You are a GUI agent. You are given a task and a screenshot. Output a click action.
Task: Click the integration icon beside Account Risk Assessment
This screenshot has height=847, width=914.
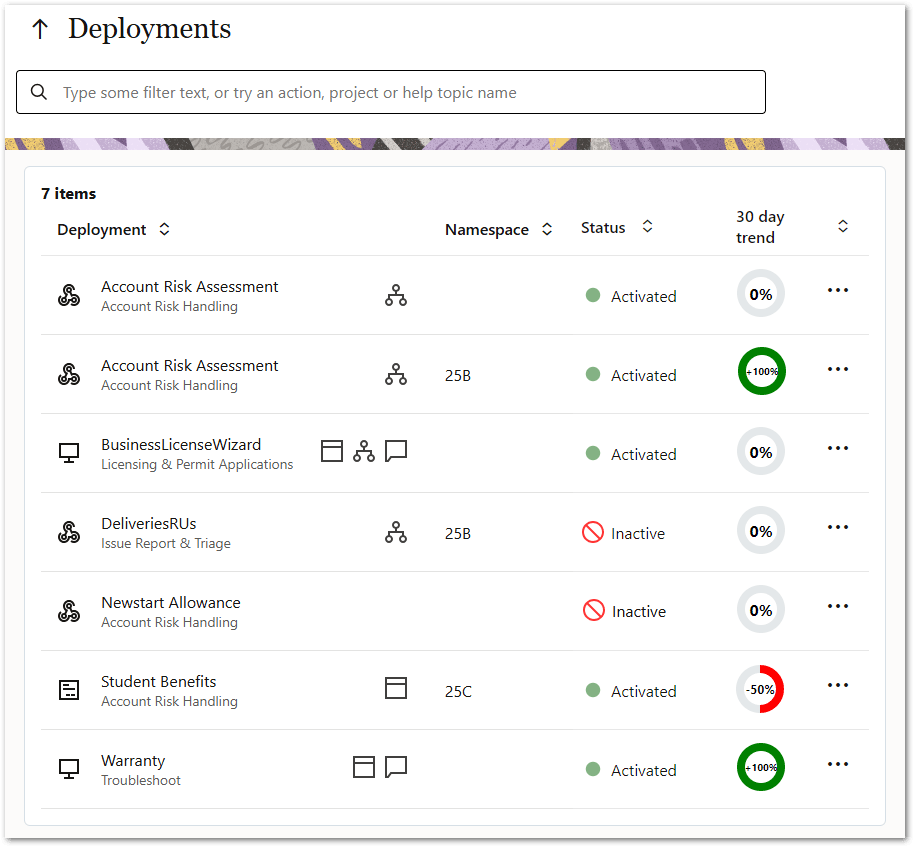tap(69, 293)
